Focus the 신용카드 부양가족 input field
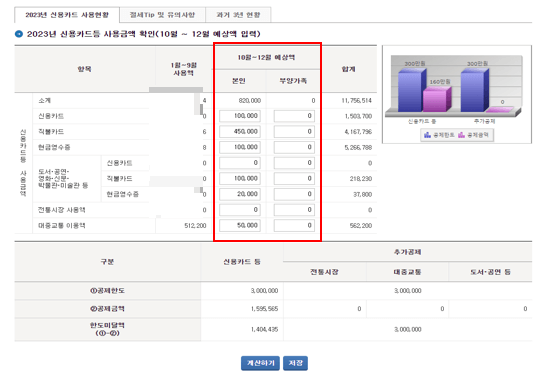Image resolution: width=558 pixels, height=387 pixels. pos(294,116)
